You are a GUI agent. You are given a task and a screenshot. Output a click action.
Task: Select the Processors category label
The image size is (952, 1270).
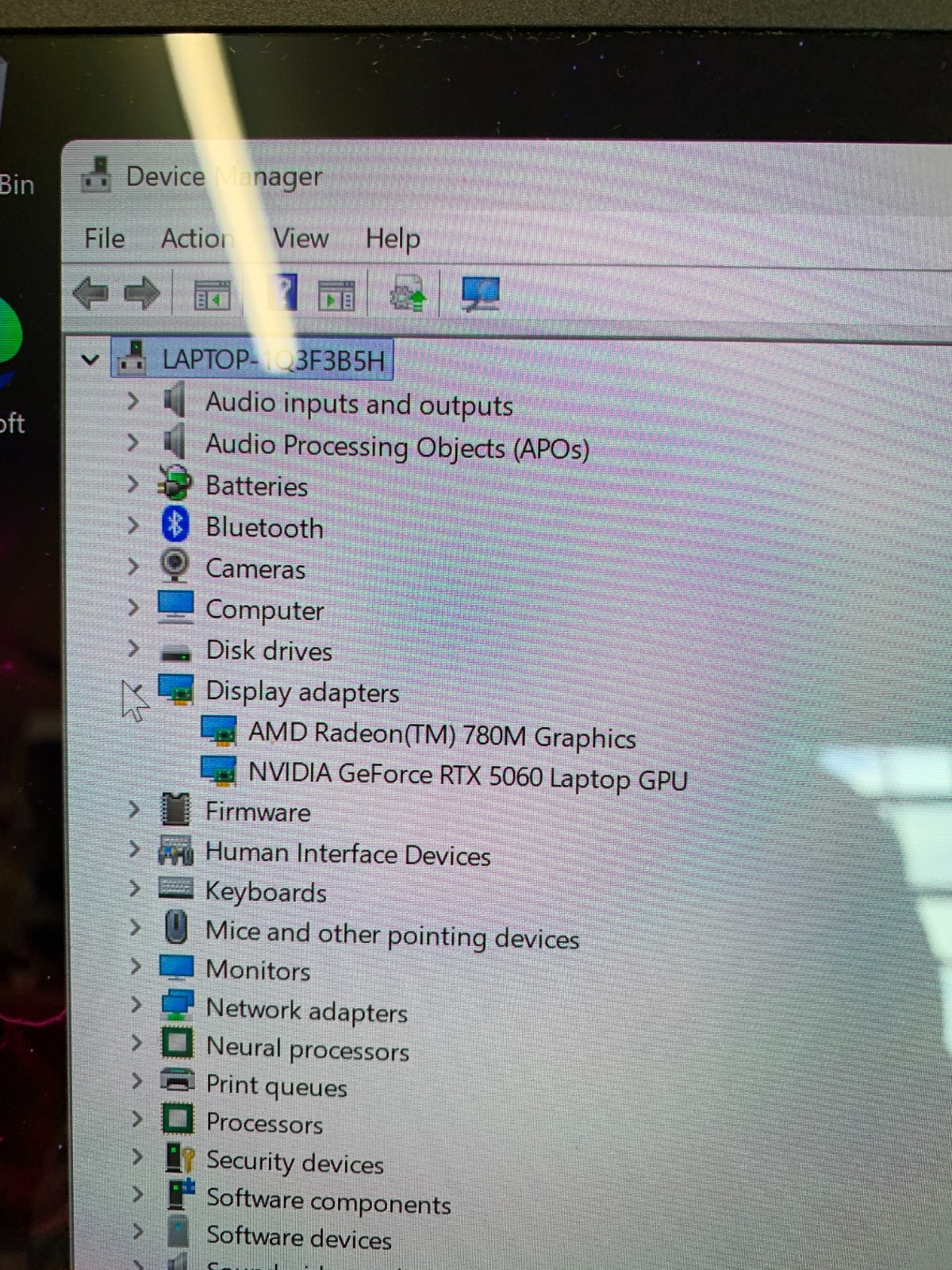(x=264, y=1123)
